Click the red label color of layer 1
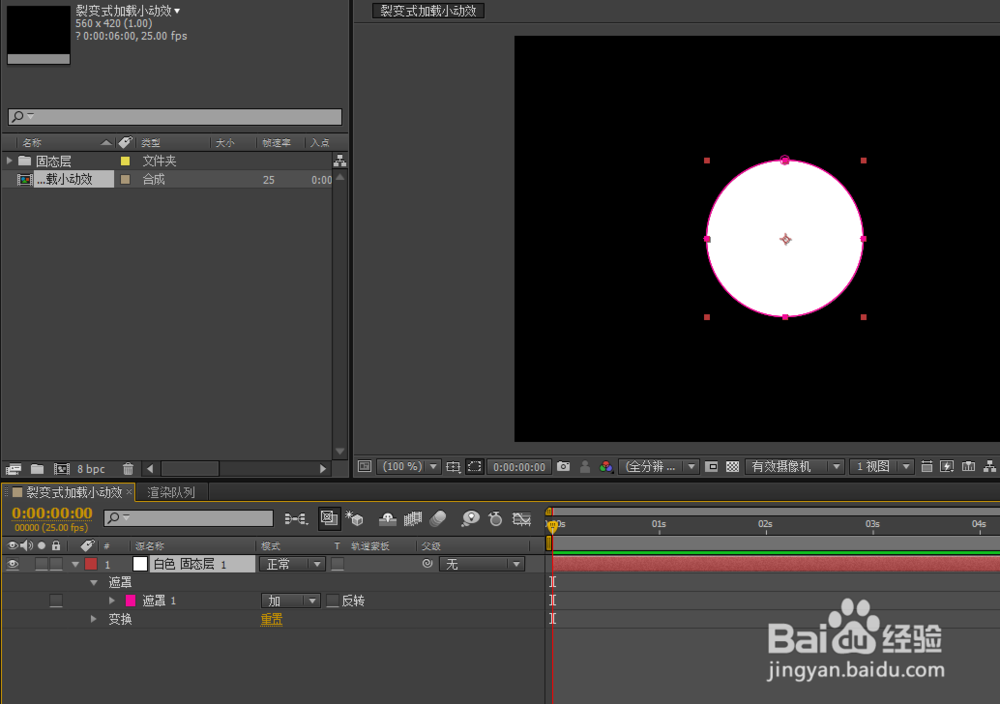The width and height of the screenshot is (1000, 704). (x=91, y=564)
